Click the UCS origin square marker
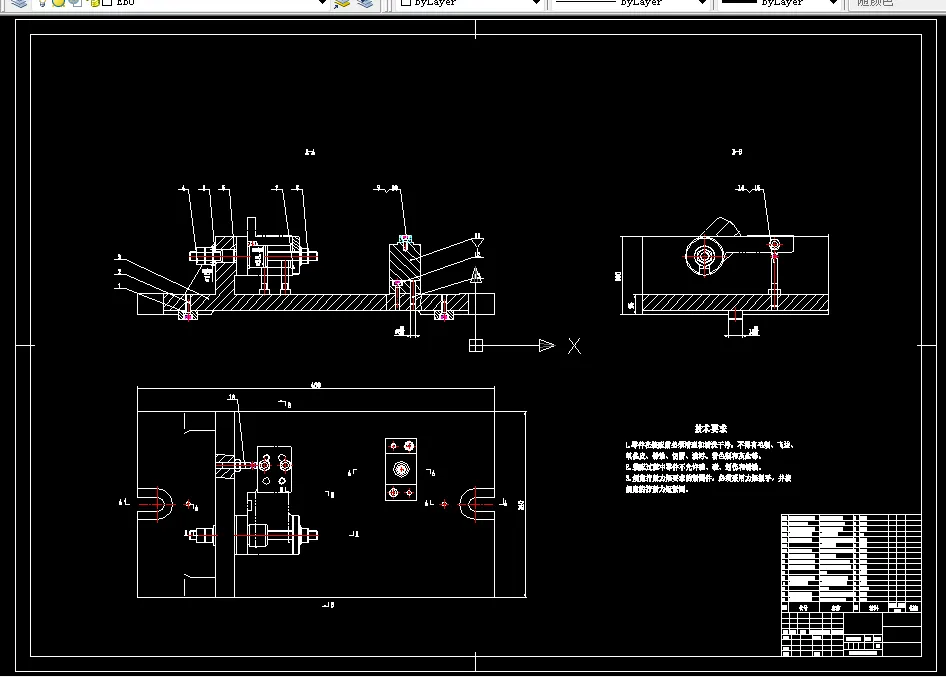Image resolution: width=946 pixels, height=677 pixels. click(475, 345)
